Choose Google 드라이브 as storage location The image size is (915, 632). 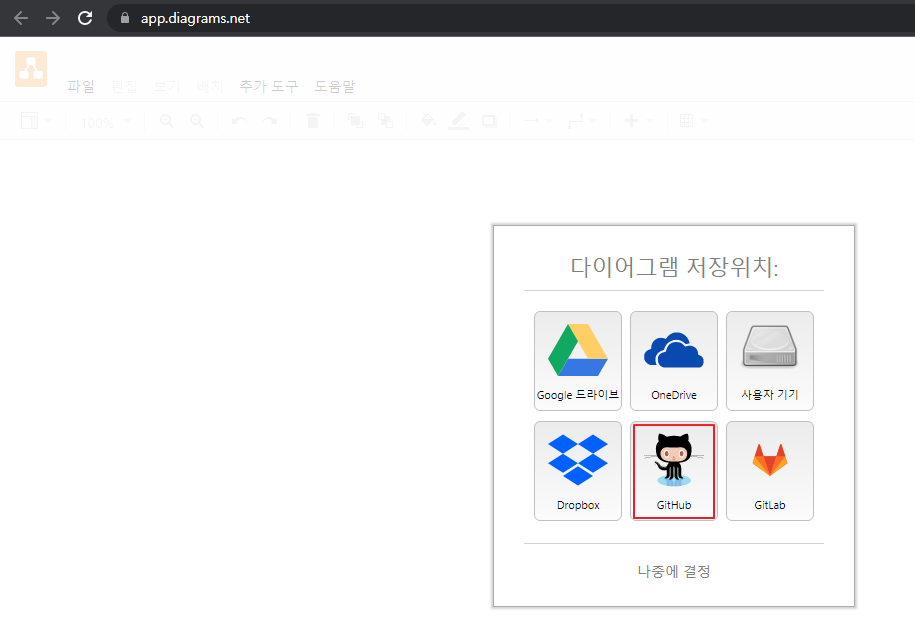click(578, 361)
